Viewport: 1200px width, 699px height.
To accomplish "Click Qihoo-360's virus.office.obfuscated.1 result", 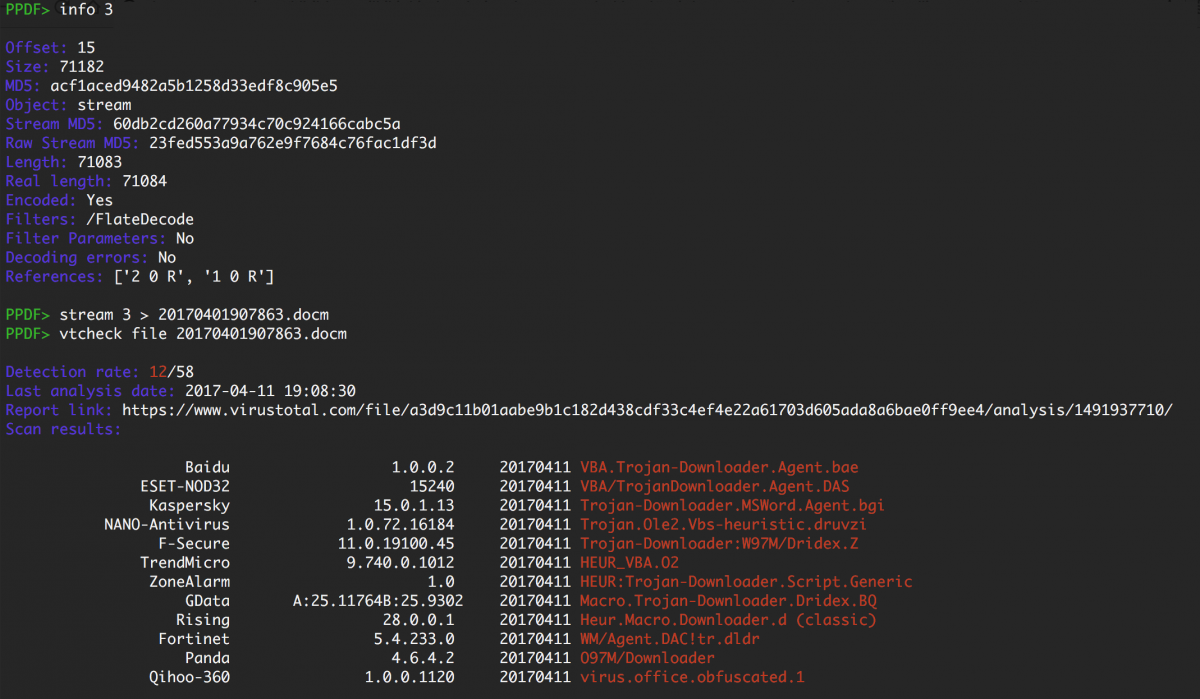I will 692,677.
